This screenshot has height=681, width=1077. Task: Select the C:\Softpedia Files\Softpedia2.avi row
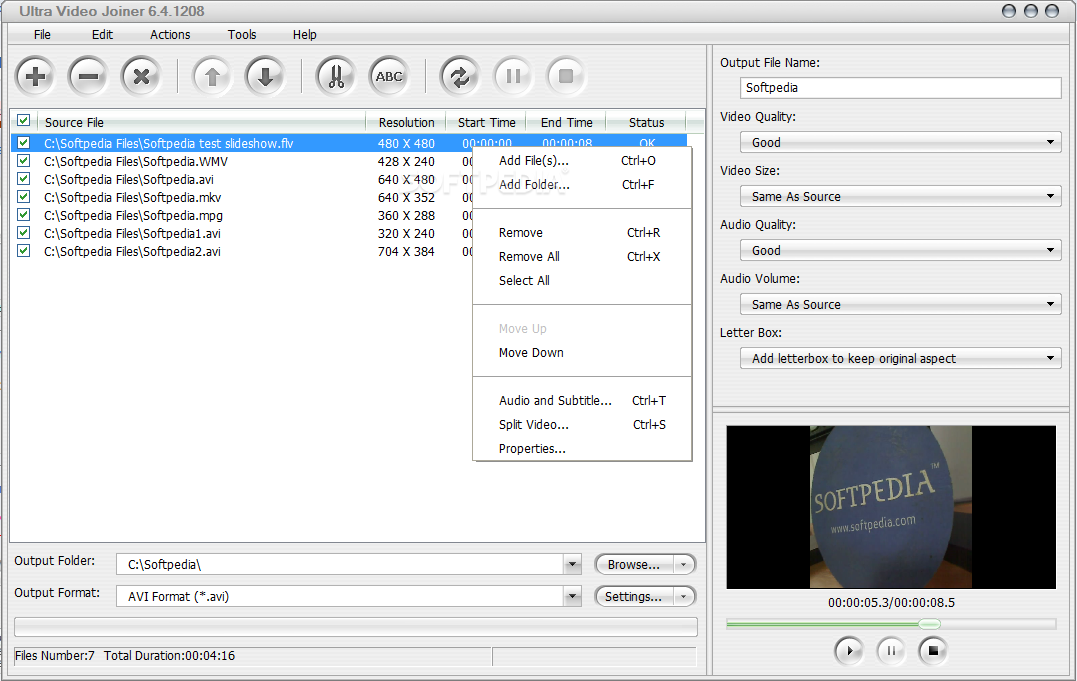pos(242,252)
